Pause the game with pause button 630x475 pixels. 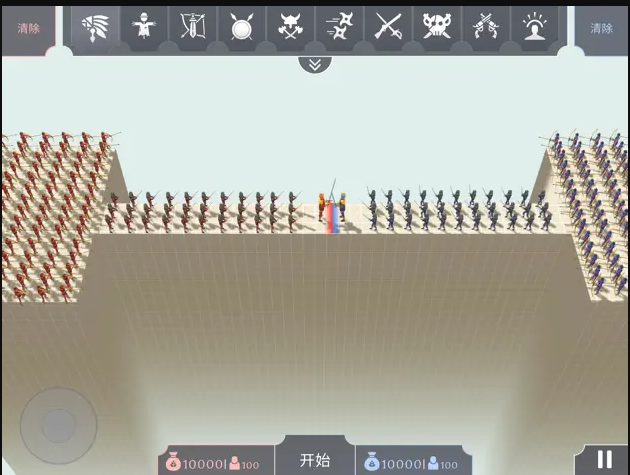coord(604,460)
